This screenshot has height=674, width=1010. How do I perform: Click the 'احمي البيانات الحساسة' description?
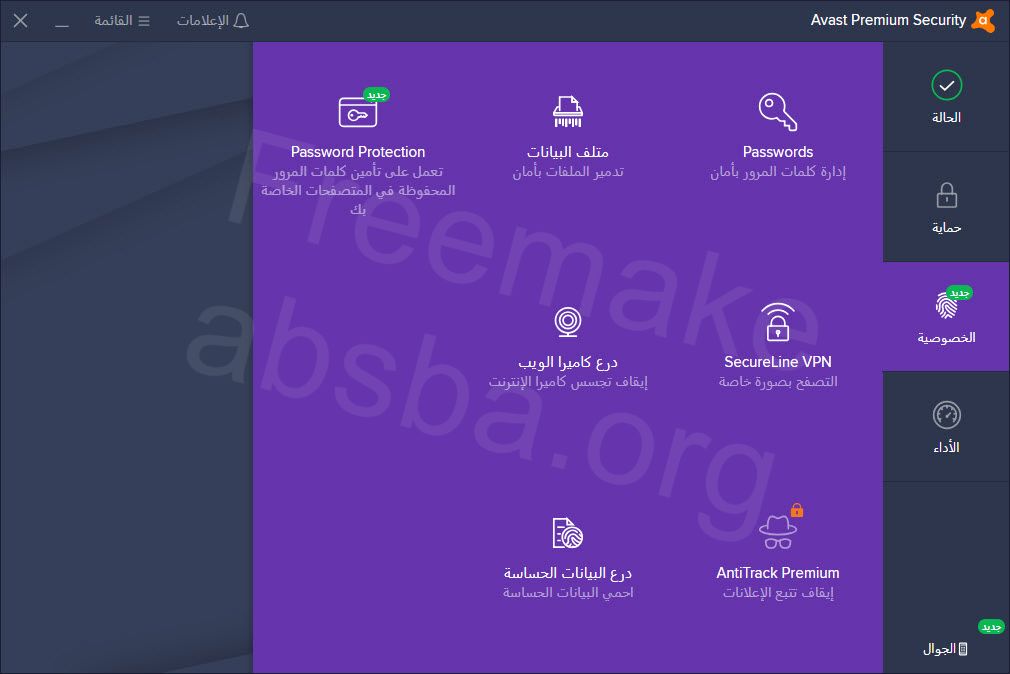pos(567,592)
